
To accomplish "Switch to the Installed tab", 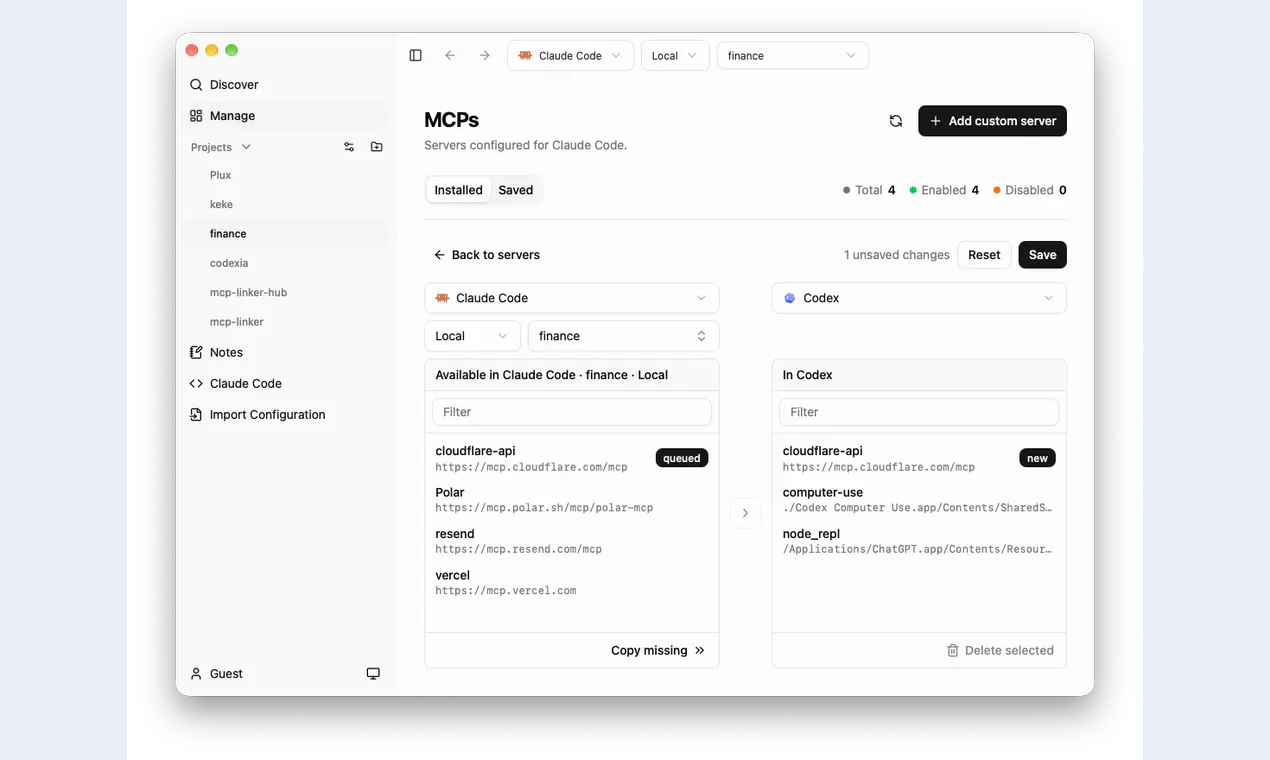I will coord(459,190).
